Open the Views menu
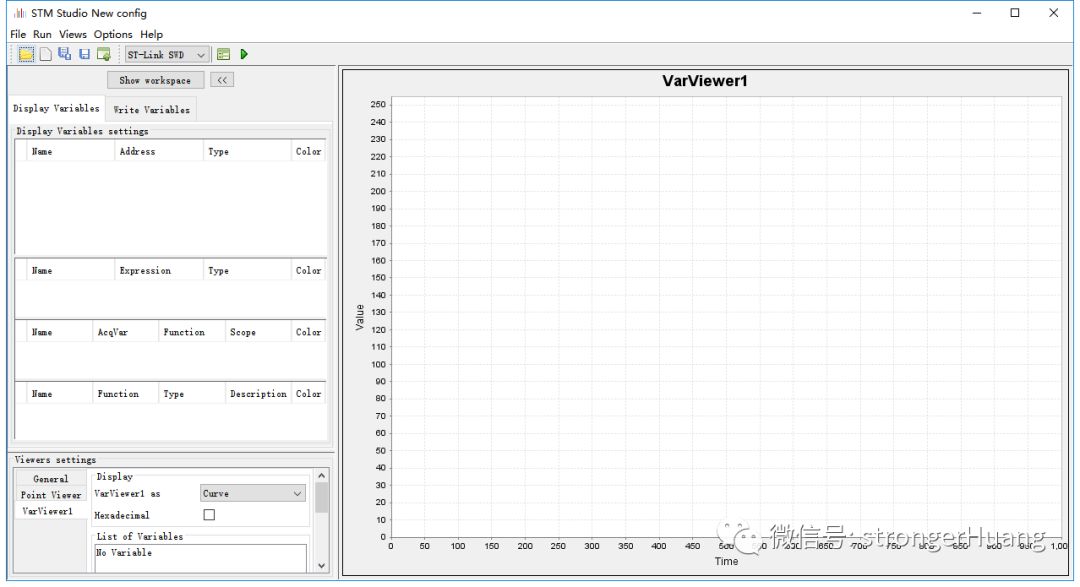Image resolution: width=1080 pixels, height=587 pixels. point(72,34)
